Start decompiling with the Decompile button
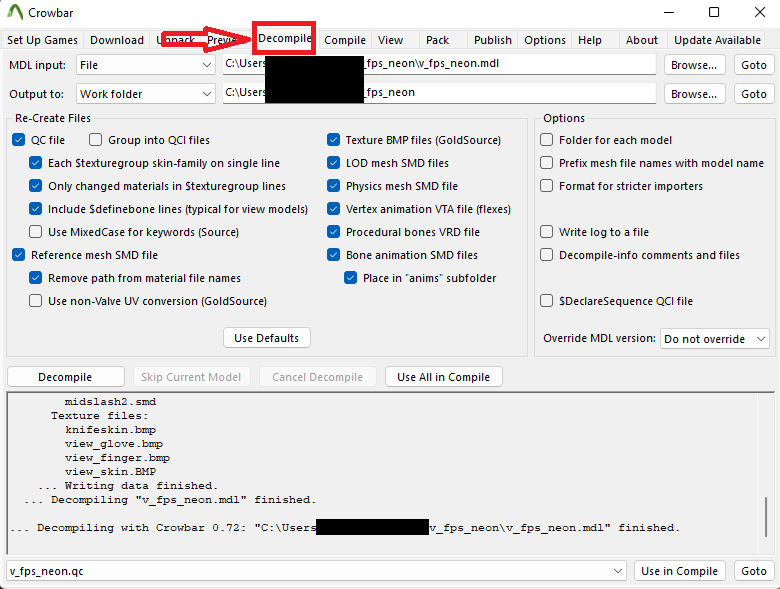The height and width of the screenshot is (589, 780). click(65, 377)
